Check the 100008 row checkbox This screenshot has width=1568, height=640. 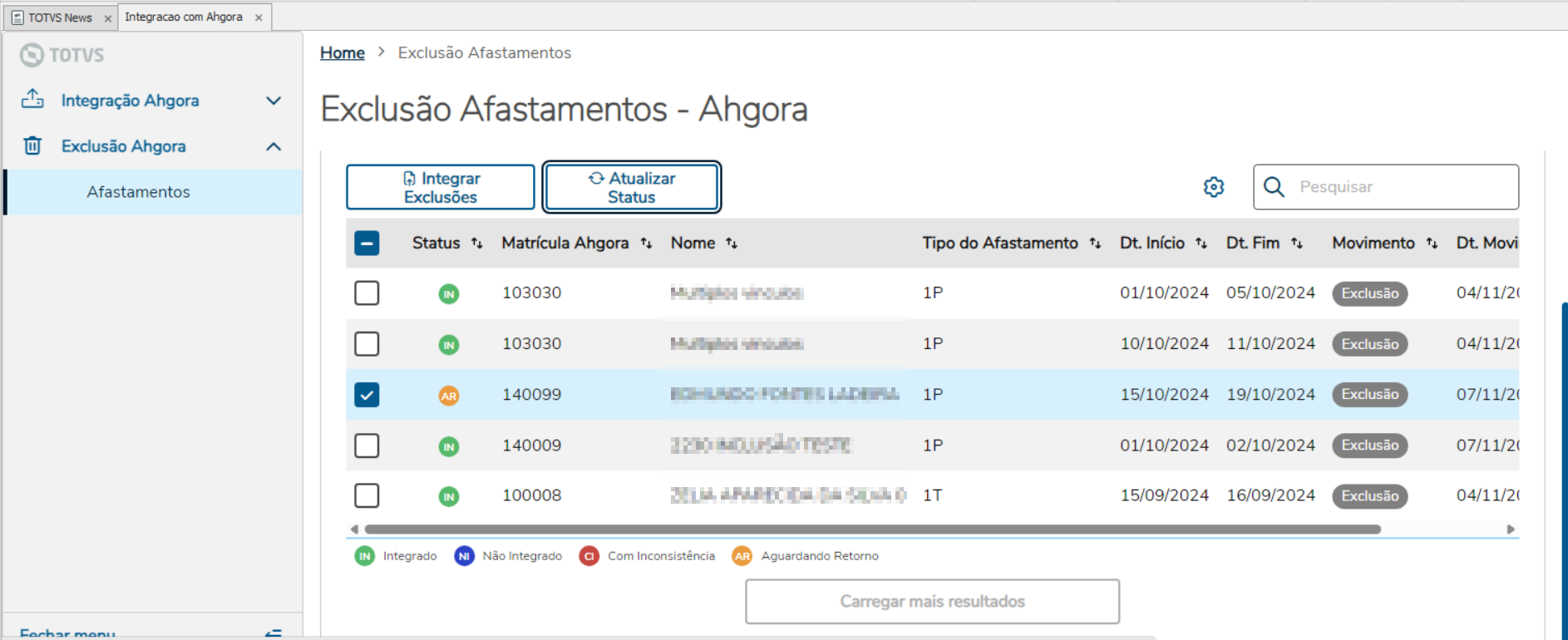coord(367,495)
